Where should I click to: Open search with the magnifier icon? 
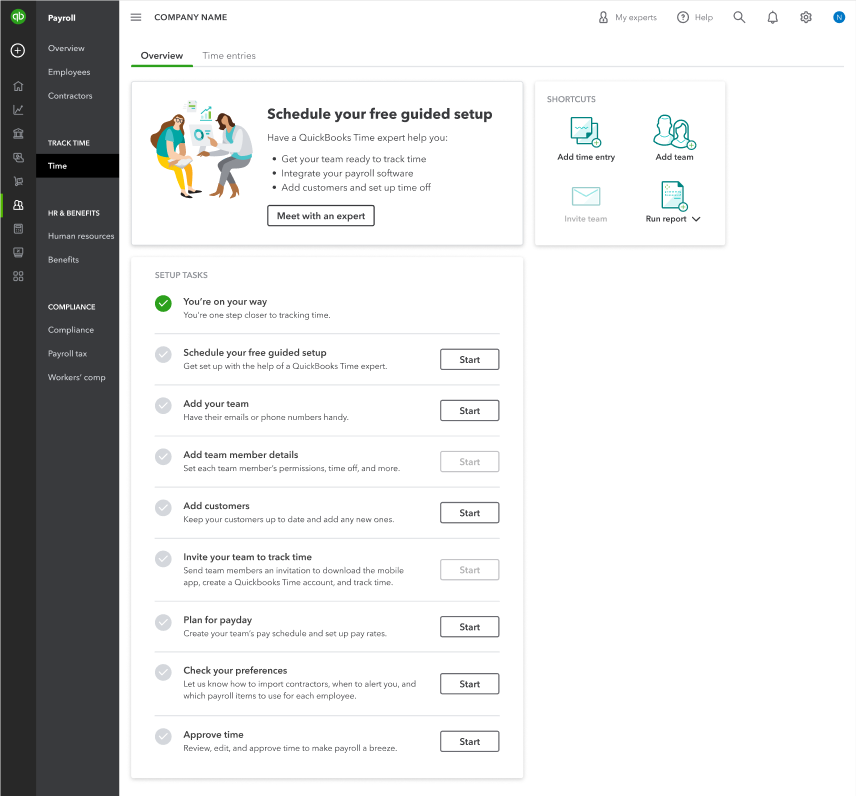pos(739,17)
